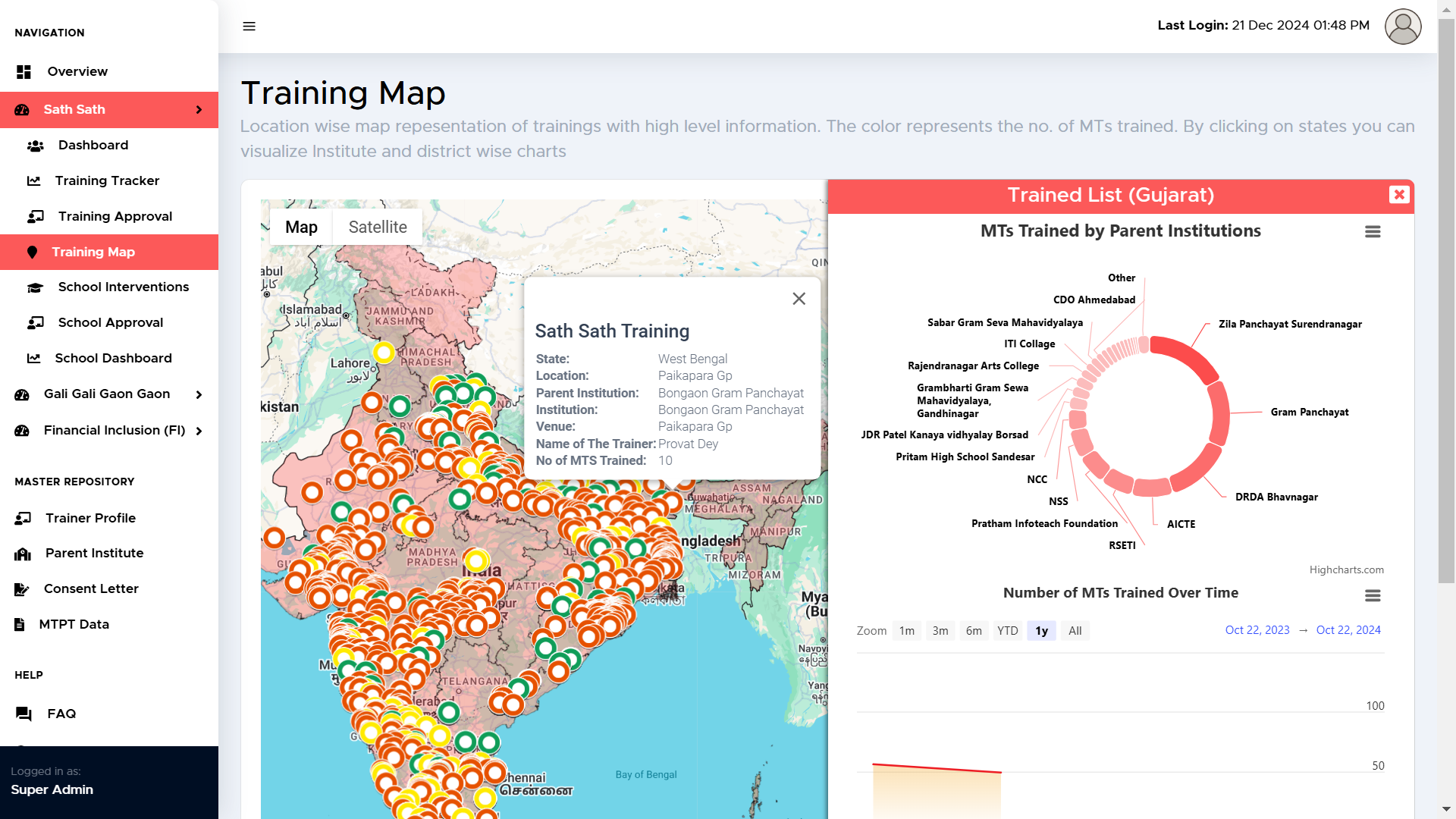Image resolution: width=1456 pixels, height=819 pixels.
Task: Click the School Approval presenter icon
Action: [36, 323]
